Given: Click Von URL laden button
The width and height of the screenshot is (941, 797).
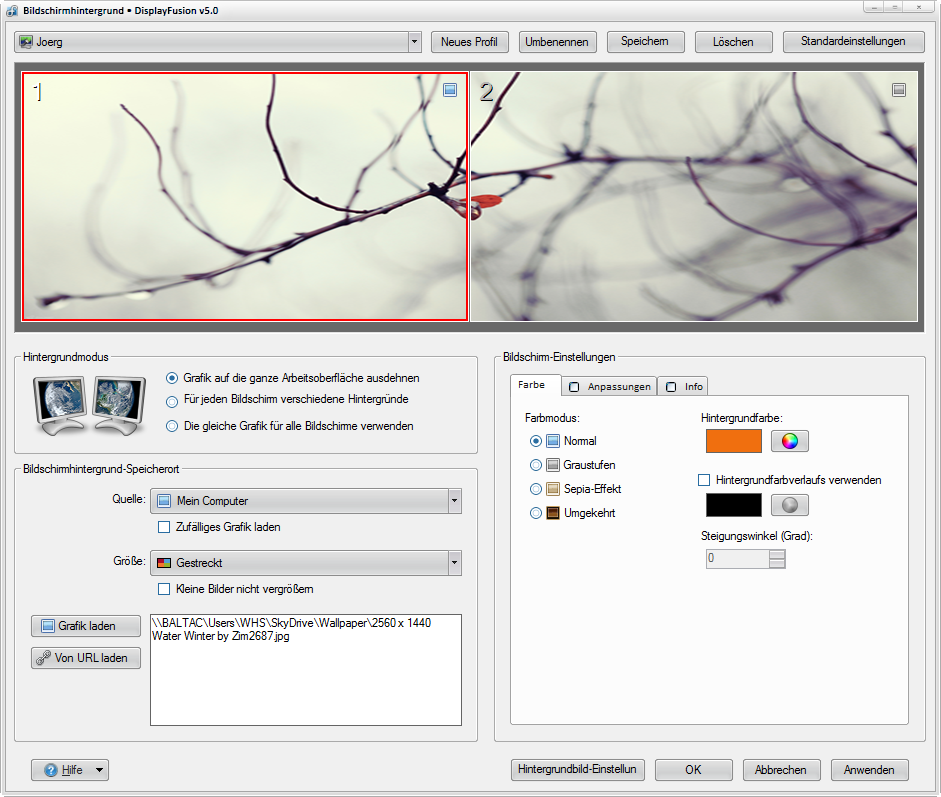Looking at the screenshot, I should (x=86, y=658).
